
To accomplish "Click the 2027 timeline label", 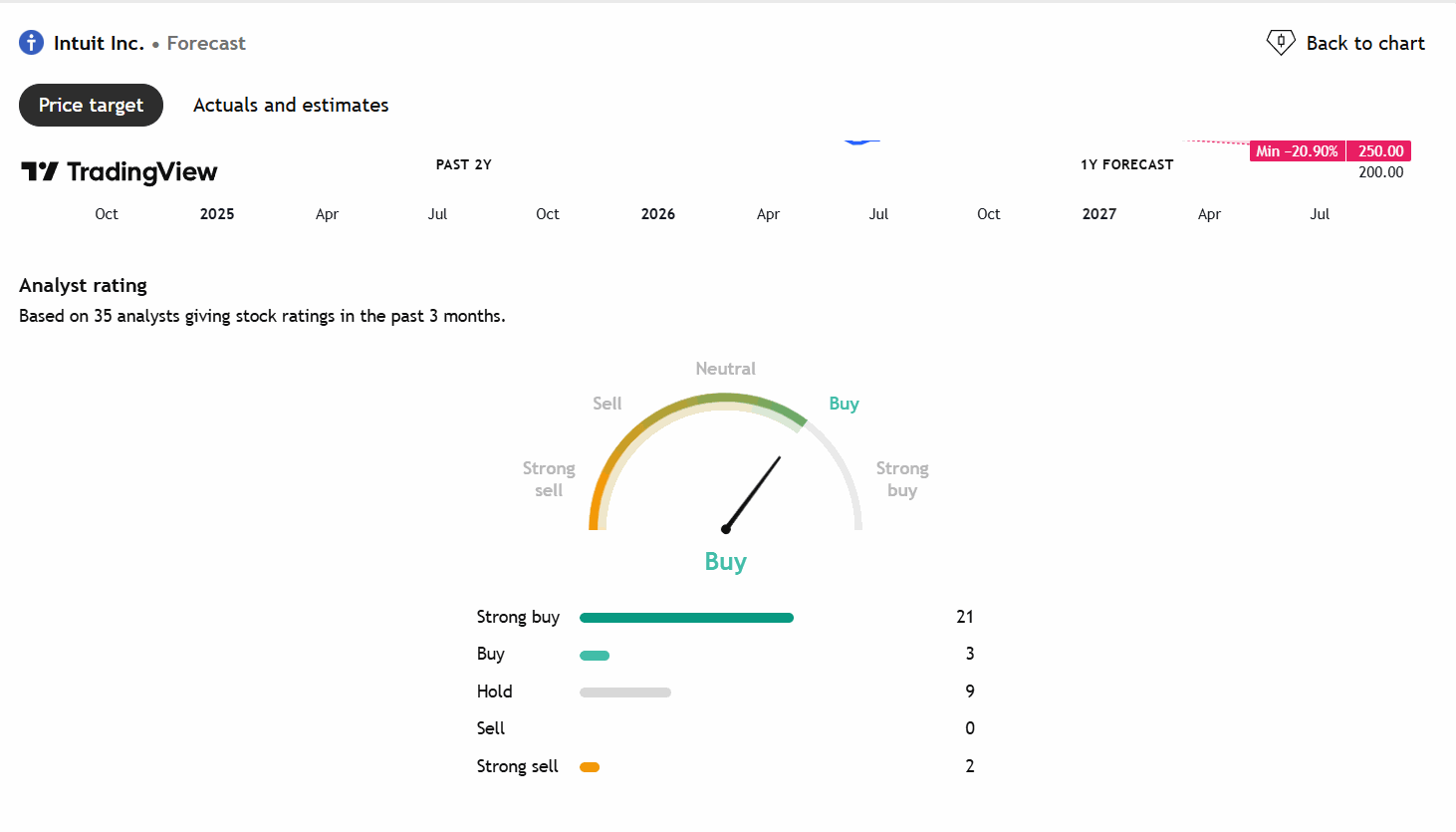I will pos(1099,214).
